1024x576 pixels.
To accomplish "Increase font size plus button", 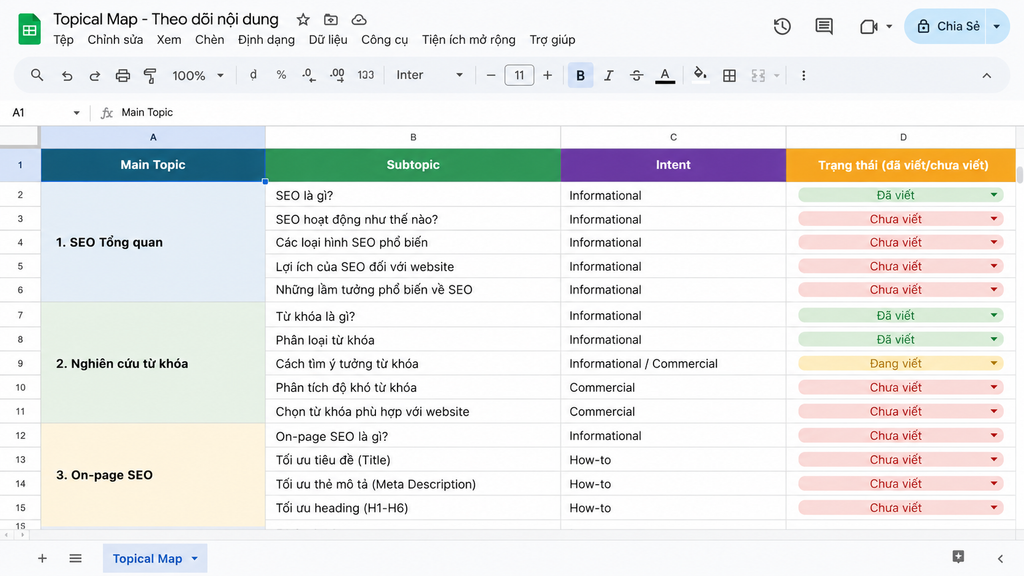I will tap(547, 75).
